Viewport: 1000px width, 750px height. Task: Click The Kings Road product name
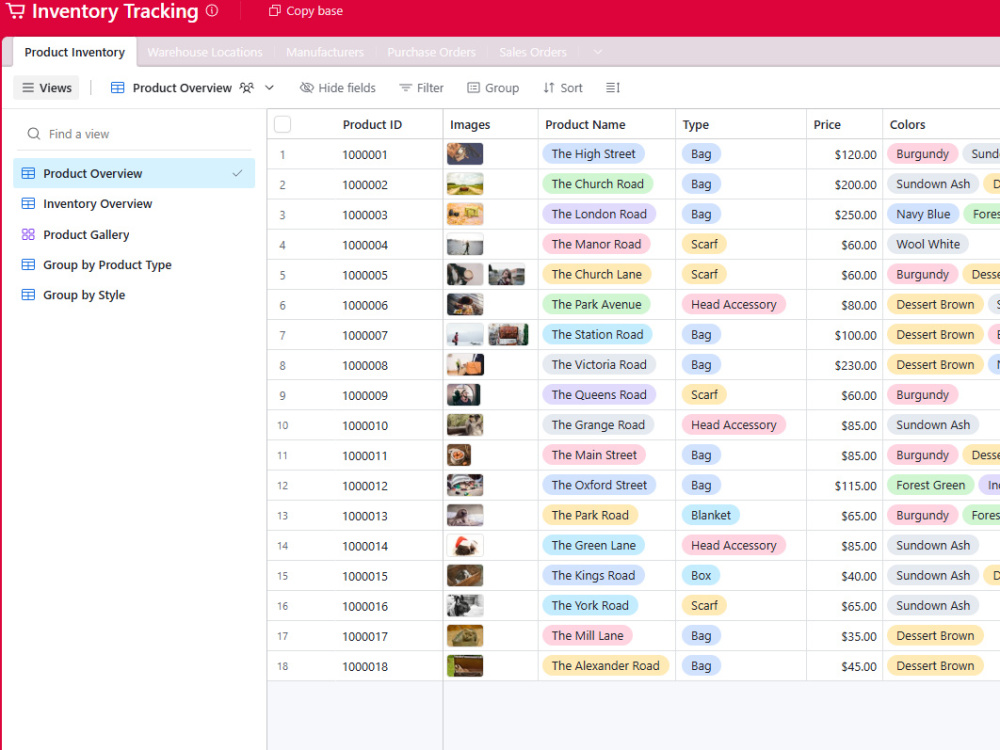593,575
